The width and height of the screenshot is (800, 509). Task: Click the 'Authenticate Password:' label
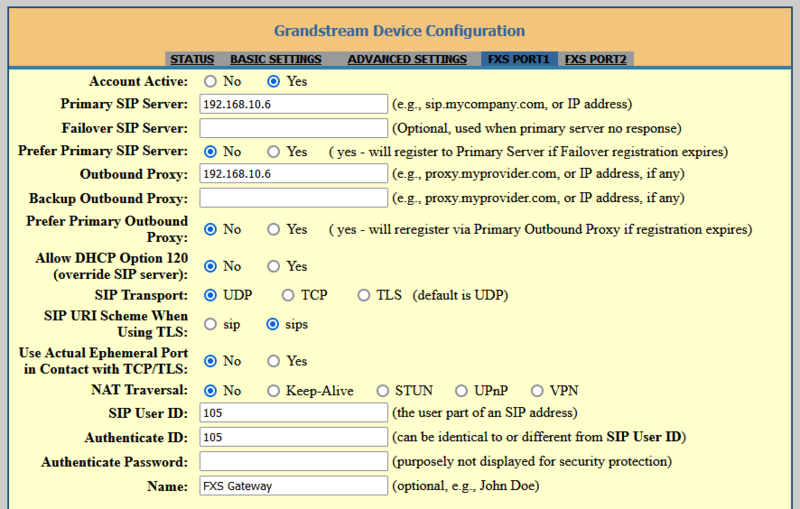(x=114, y=462)
